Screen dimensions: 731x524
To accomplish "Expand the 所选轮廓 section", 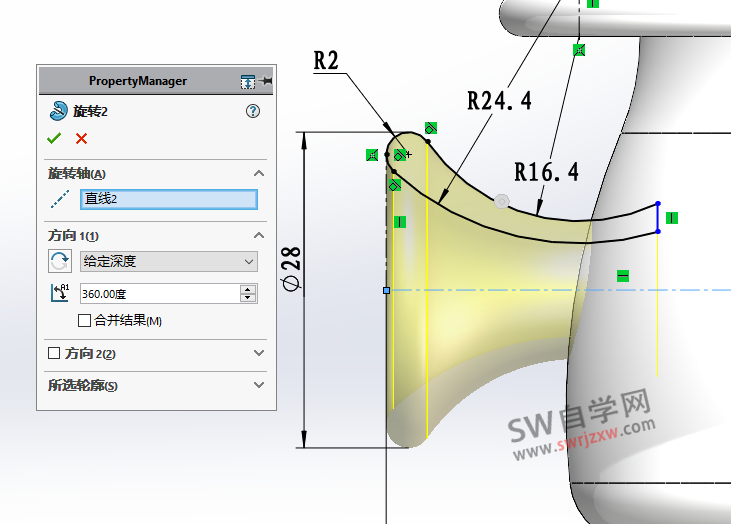I will tap(259, 385).
